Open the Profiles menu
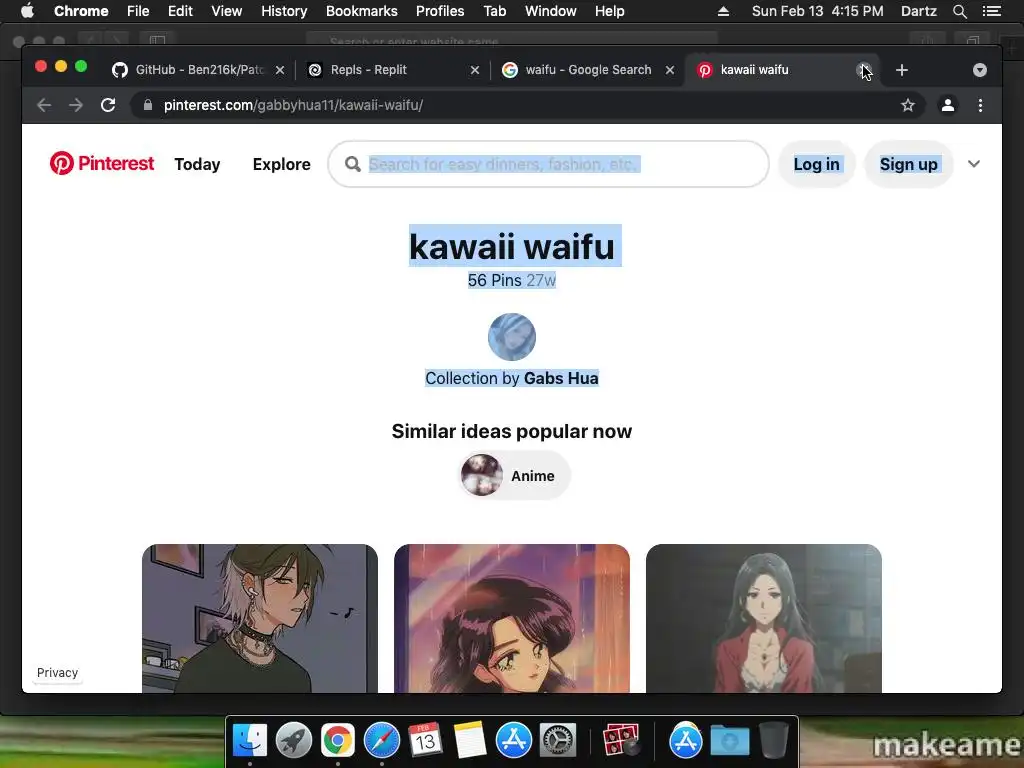The width and height of the screenshot is (1024, 768). [x=440, y=11]
